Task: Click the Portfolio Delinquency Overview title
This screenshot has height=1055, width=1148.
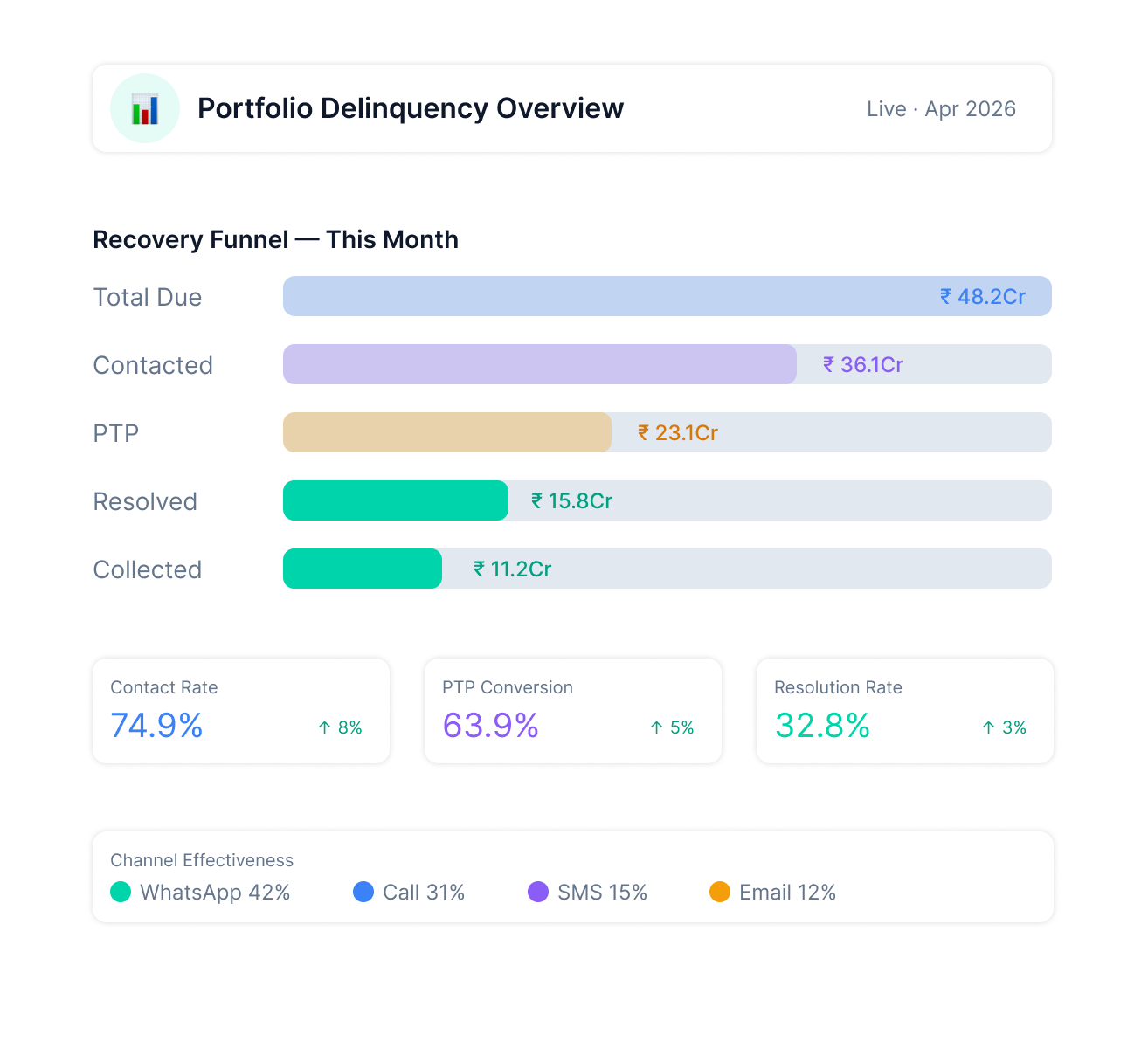Action: pyautogui.click(x=411, y=108)
